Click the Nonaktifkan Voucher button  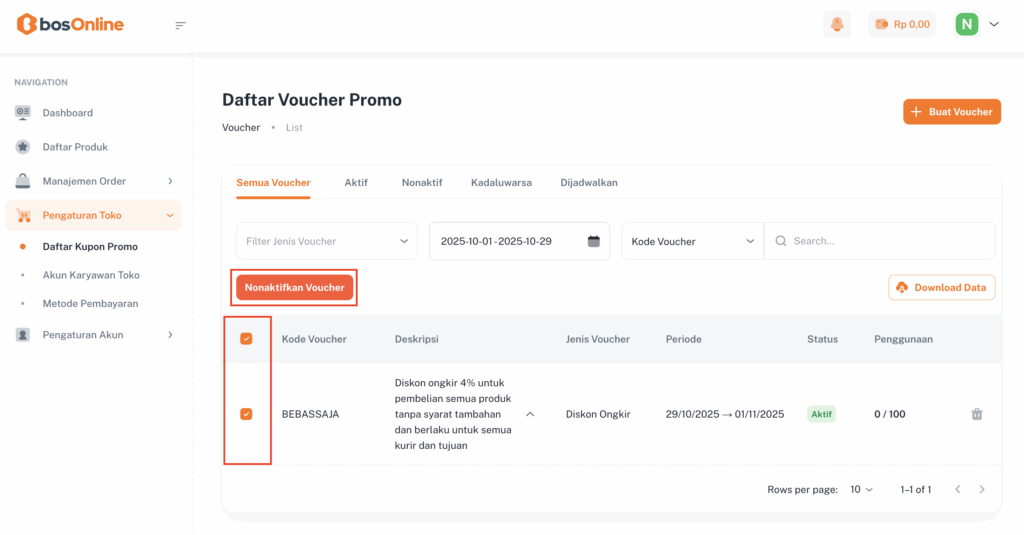tap(294, 288)
